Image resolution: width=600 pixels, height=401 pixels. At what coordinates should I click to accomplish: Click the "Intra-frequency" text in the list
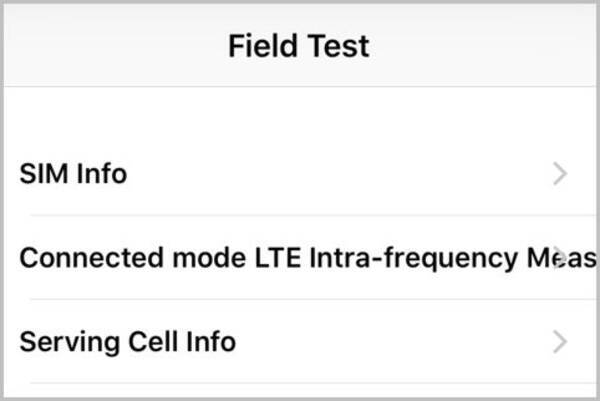pos(414,258)
